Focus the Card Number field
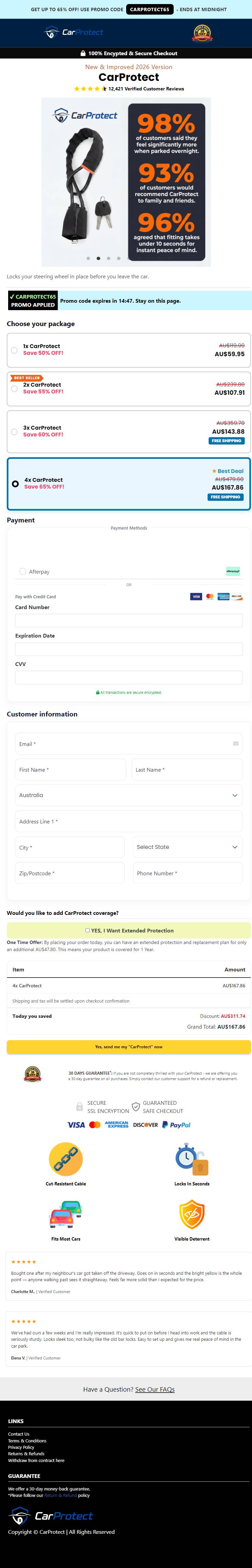Screen dimensions: 252x1568 click(x=129, y=620)
